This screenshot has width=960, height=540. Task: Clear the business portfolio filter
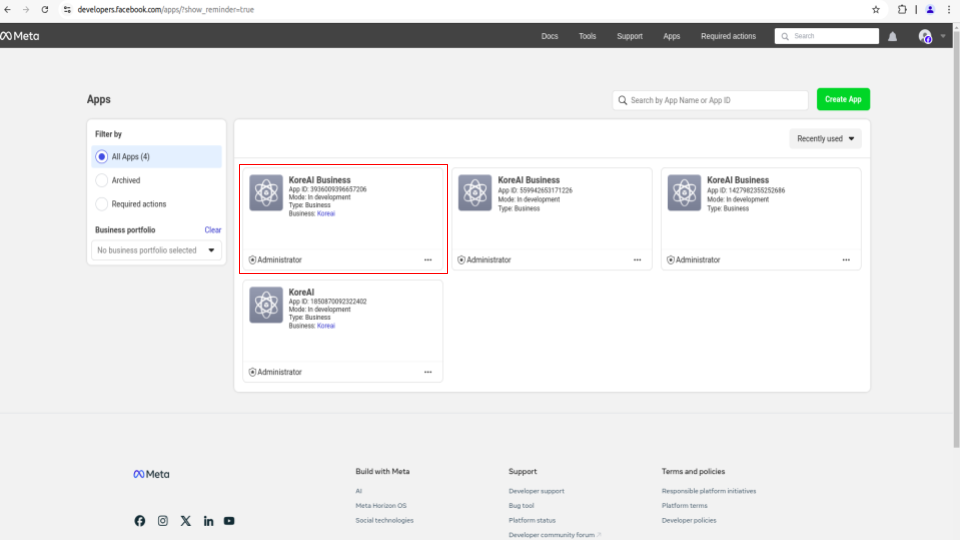click(x=212, y=230)
